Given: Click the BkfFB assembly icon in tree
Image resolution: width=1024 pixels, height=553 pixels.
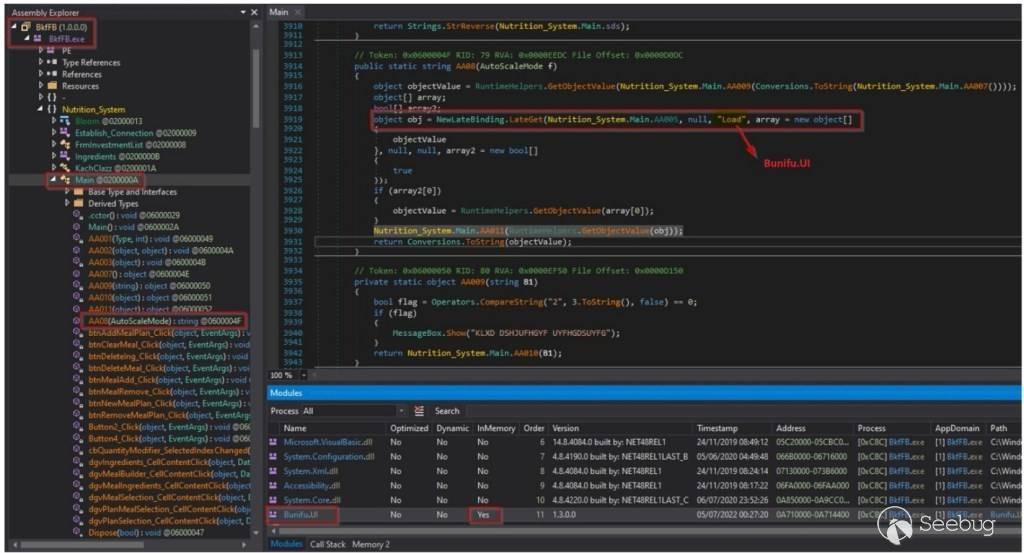Looking at the screenshot, I should coord(25,26).
